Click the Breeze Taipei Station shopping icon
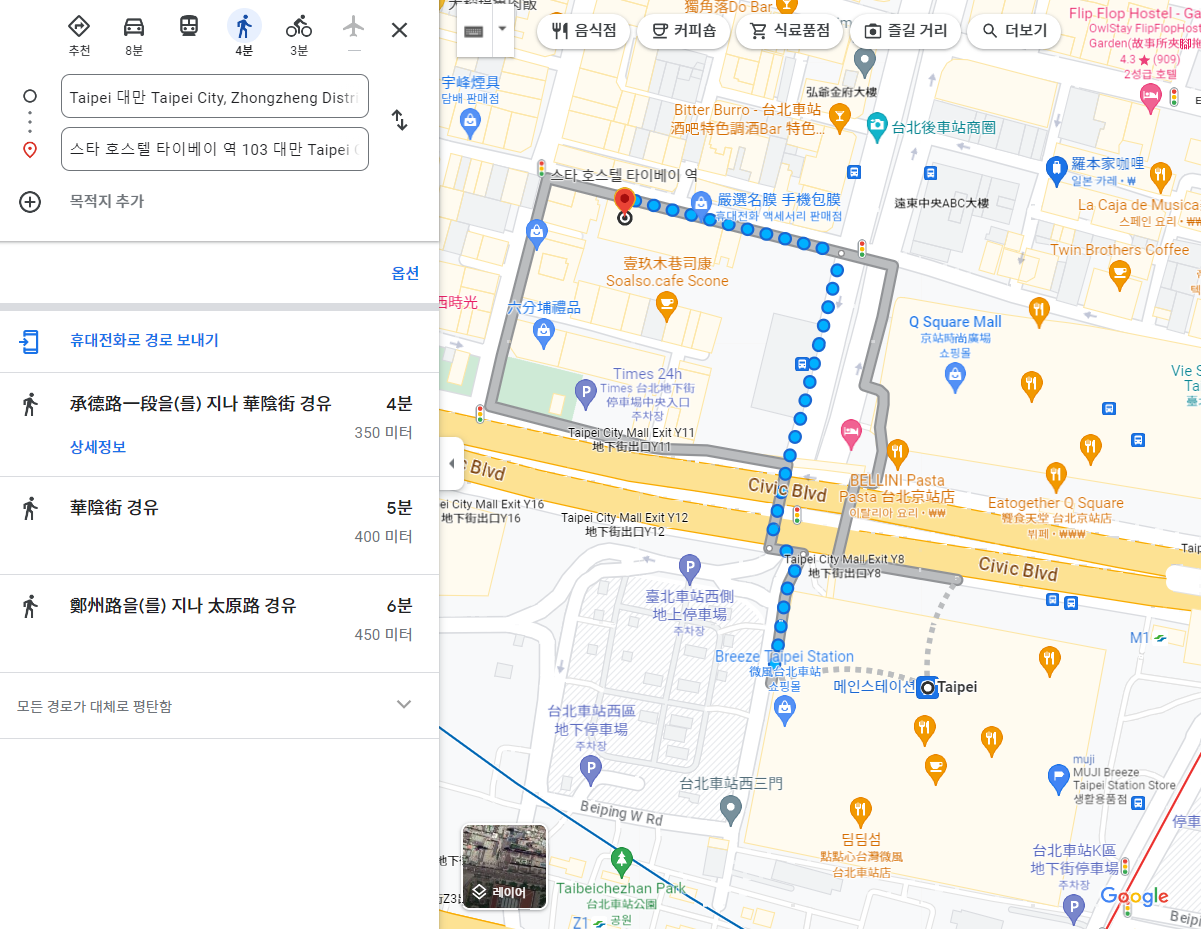The height and width of the screenshot is (929, 1201). (785, 708)
